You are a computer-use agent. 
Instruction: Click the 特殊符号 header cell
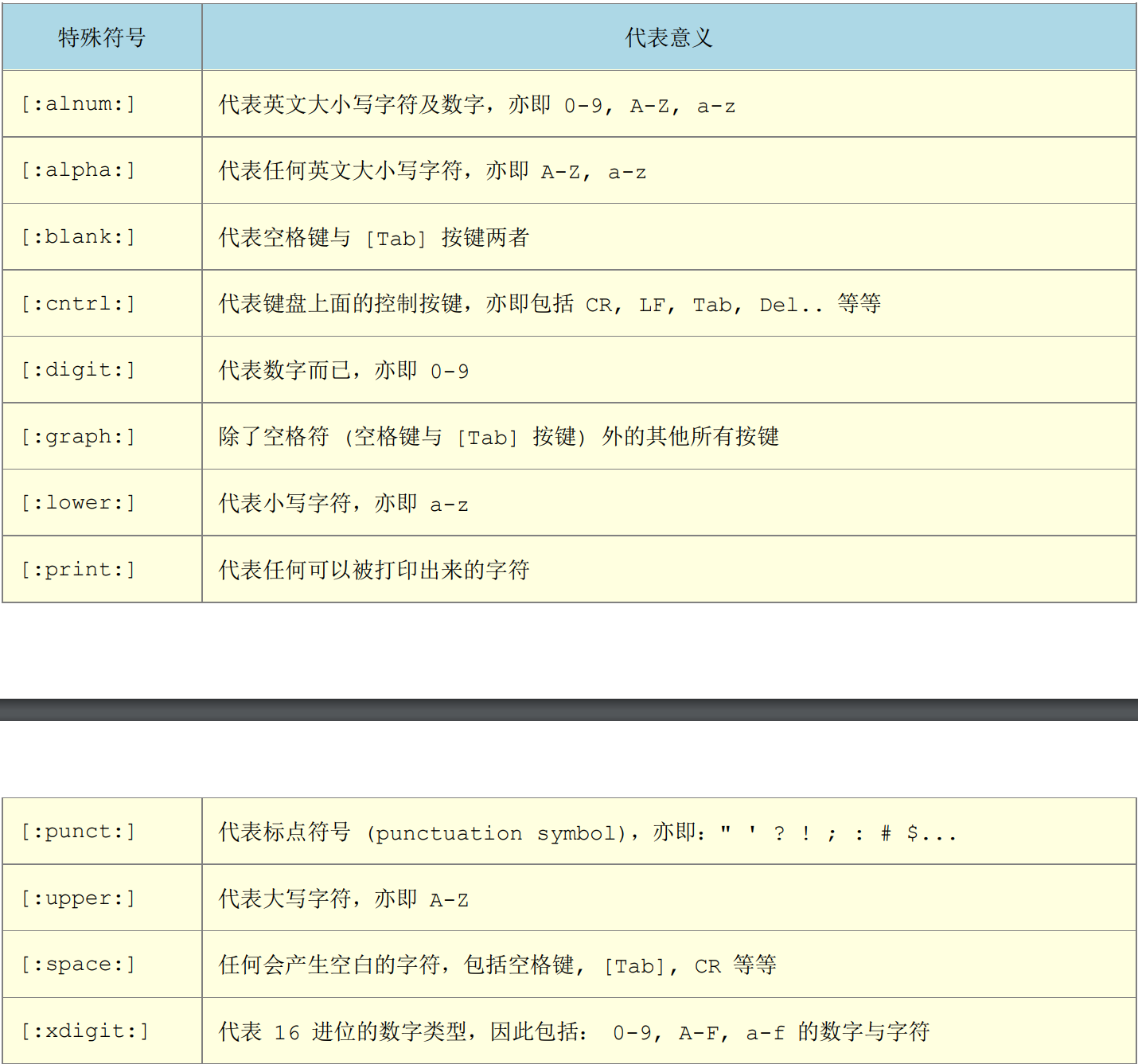[102, 37]
